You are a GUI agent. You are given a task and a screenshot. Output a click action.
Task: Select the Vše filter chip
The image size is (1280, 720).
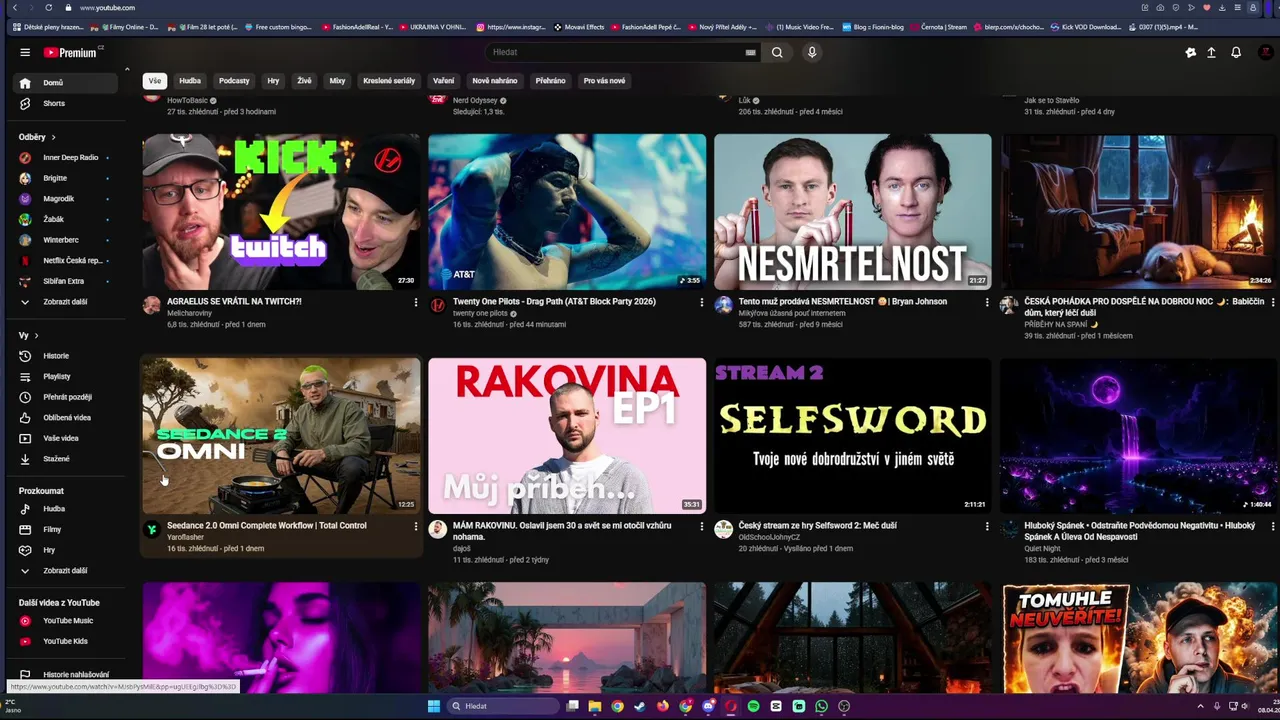154,81
